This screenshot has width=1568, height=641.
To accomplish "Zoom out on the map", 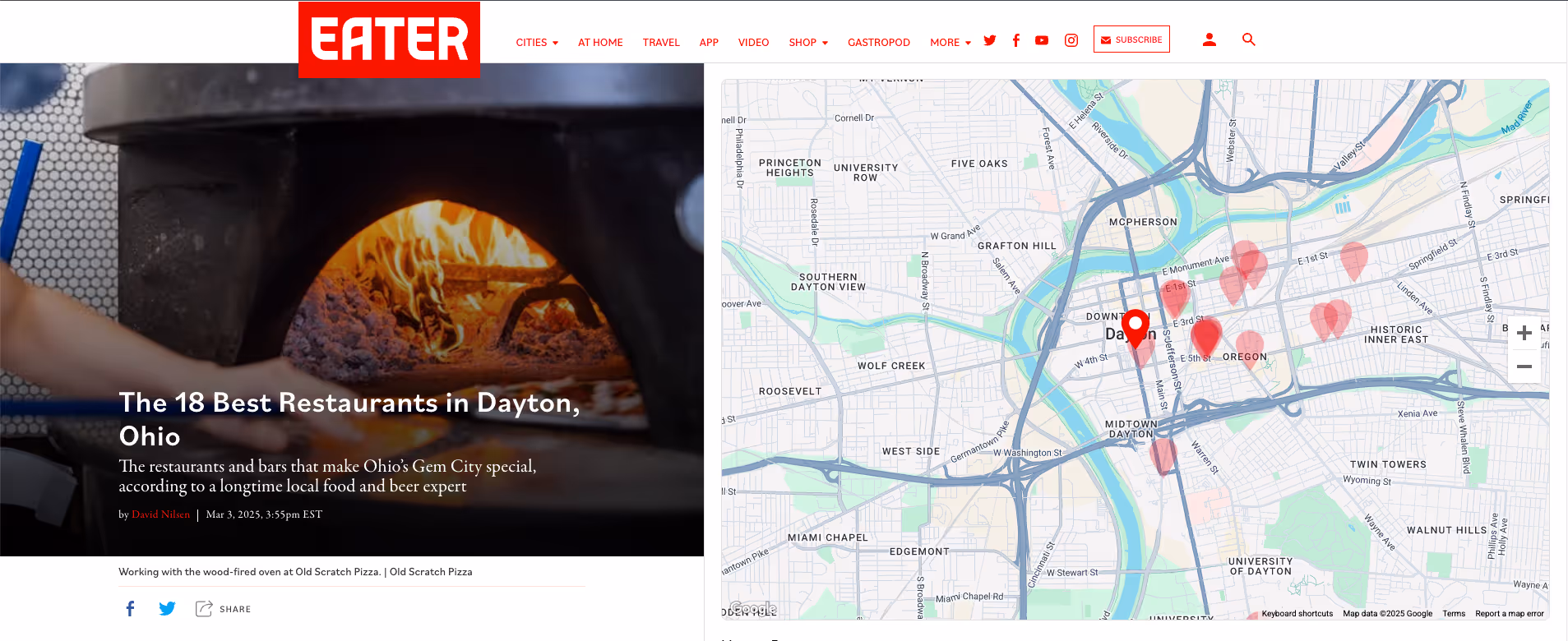I will tap(1524, 367).
